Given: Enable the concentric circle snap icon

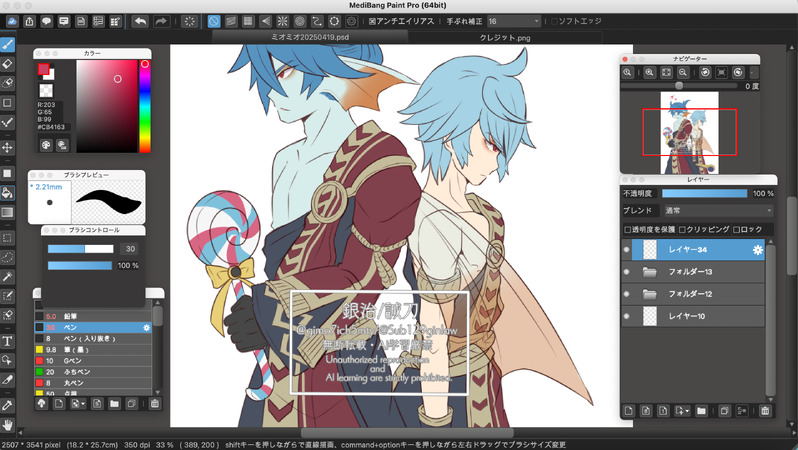Looking at the screenshot, I should [300, 21].
